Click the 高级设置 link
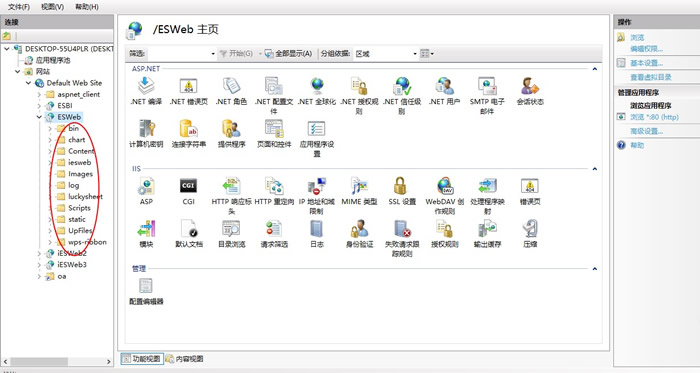Screen dimensions: 700x373 tap(646, 131)
